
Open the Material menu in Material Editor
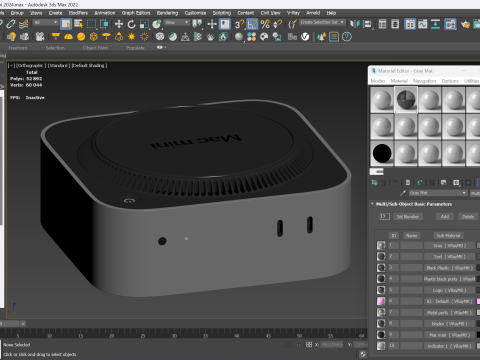point(399,81)
